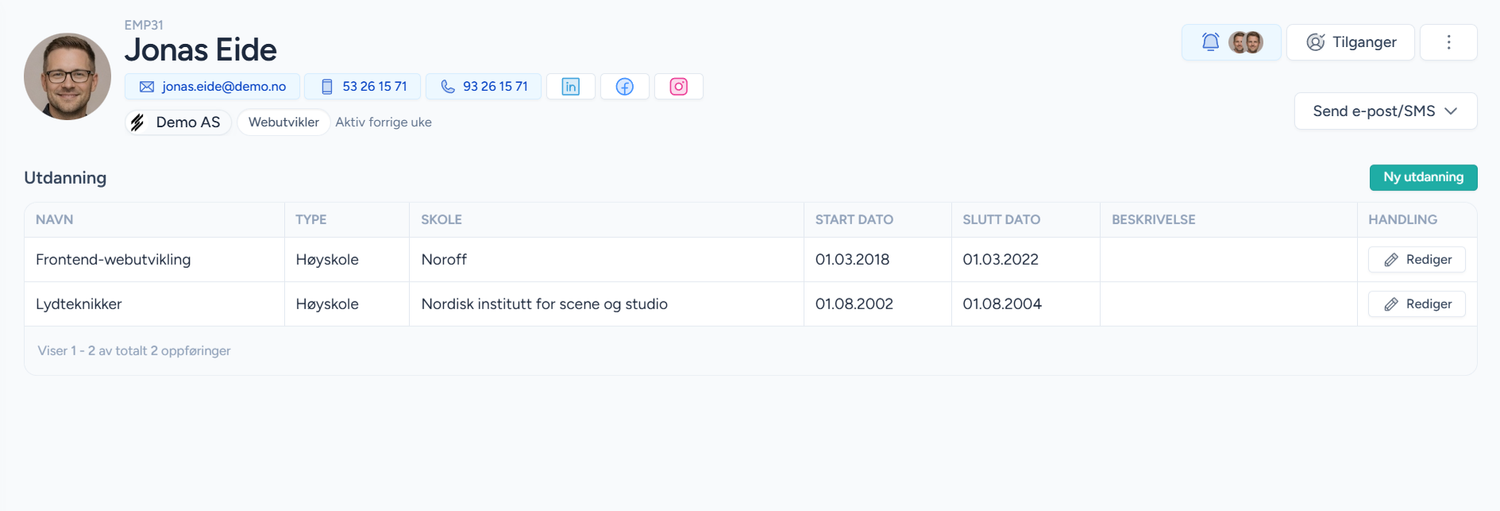Open the three-dot more options menu

[x=1448, y=42]
